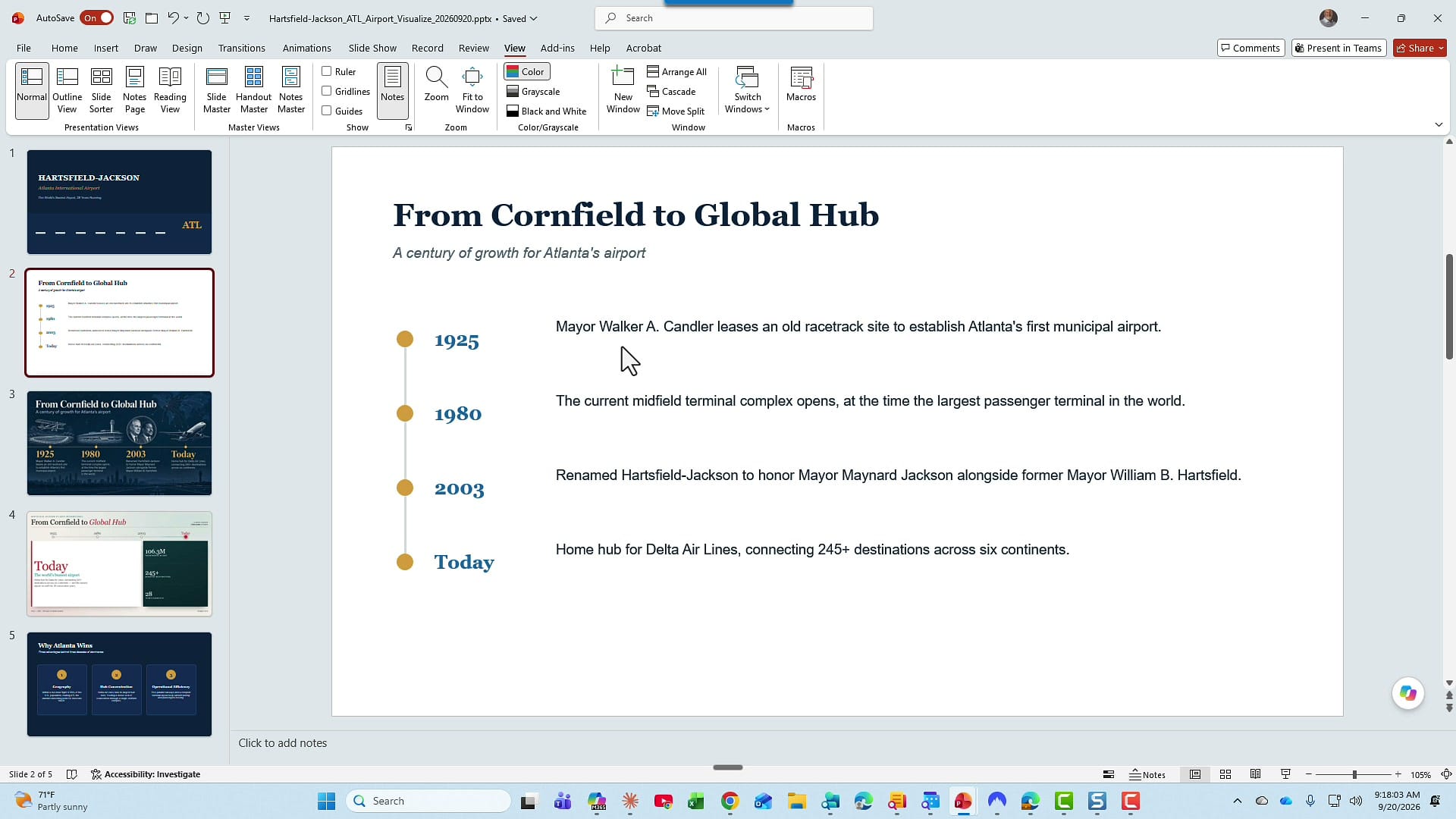
Task: Click Arrange All windows
Action: [x=676, y=71]
